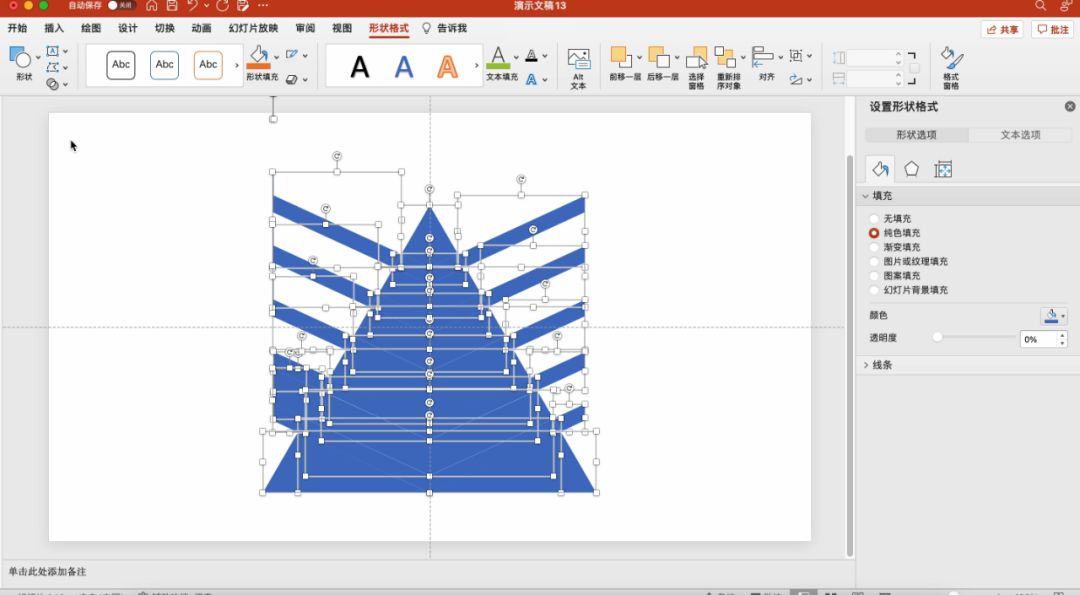
Task: Apply 文本填充 text fill color
Action: [498, 58]
